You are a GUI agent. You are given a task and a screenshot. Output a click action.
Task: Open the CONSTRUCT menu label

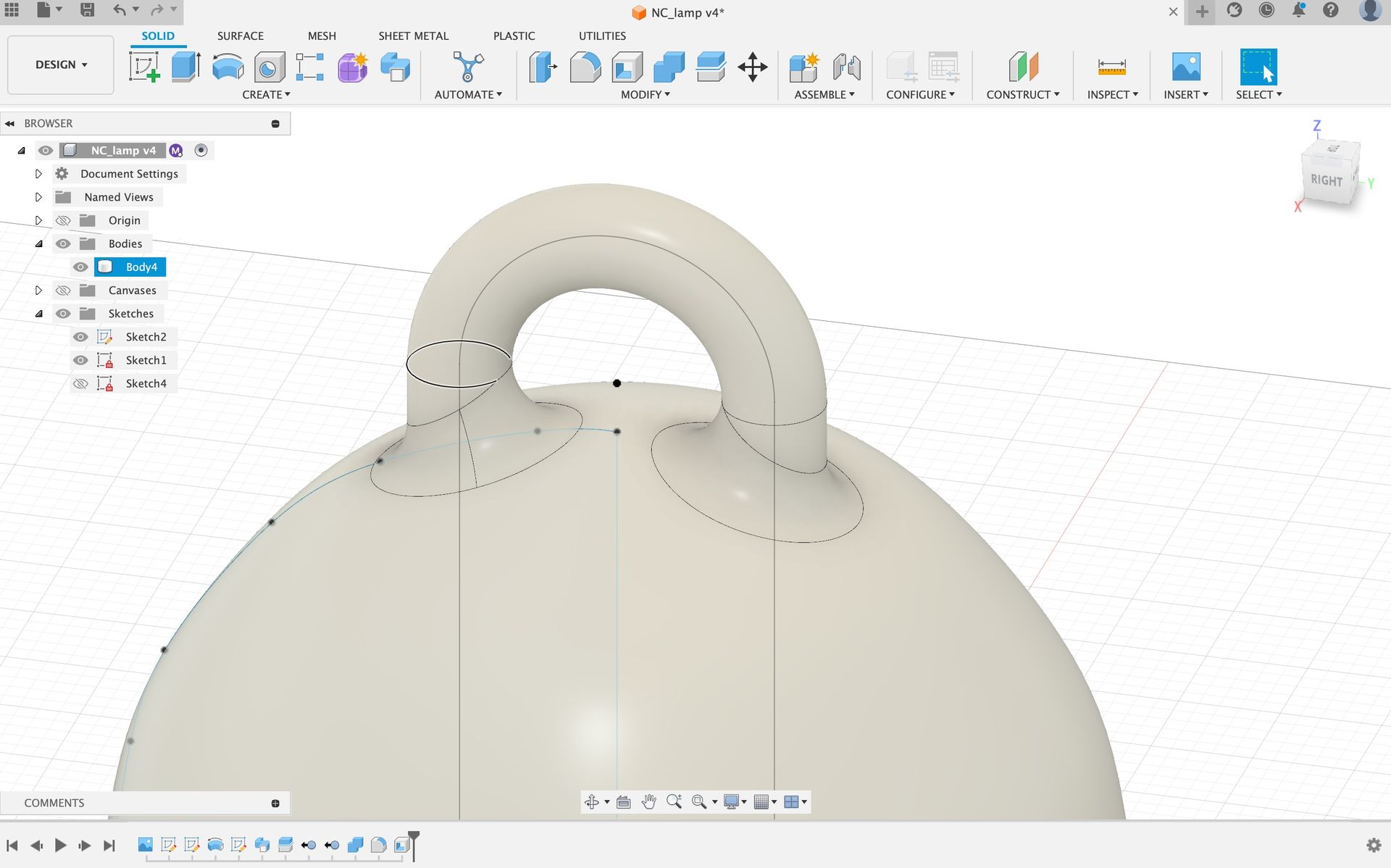point(1022,94)
